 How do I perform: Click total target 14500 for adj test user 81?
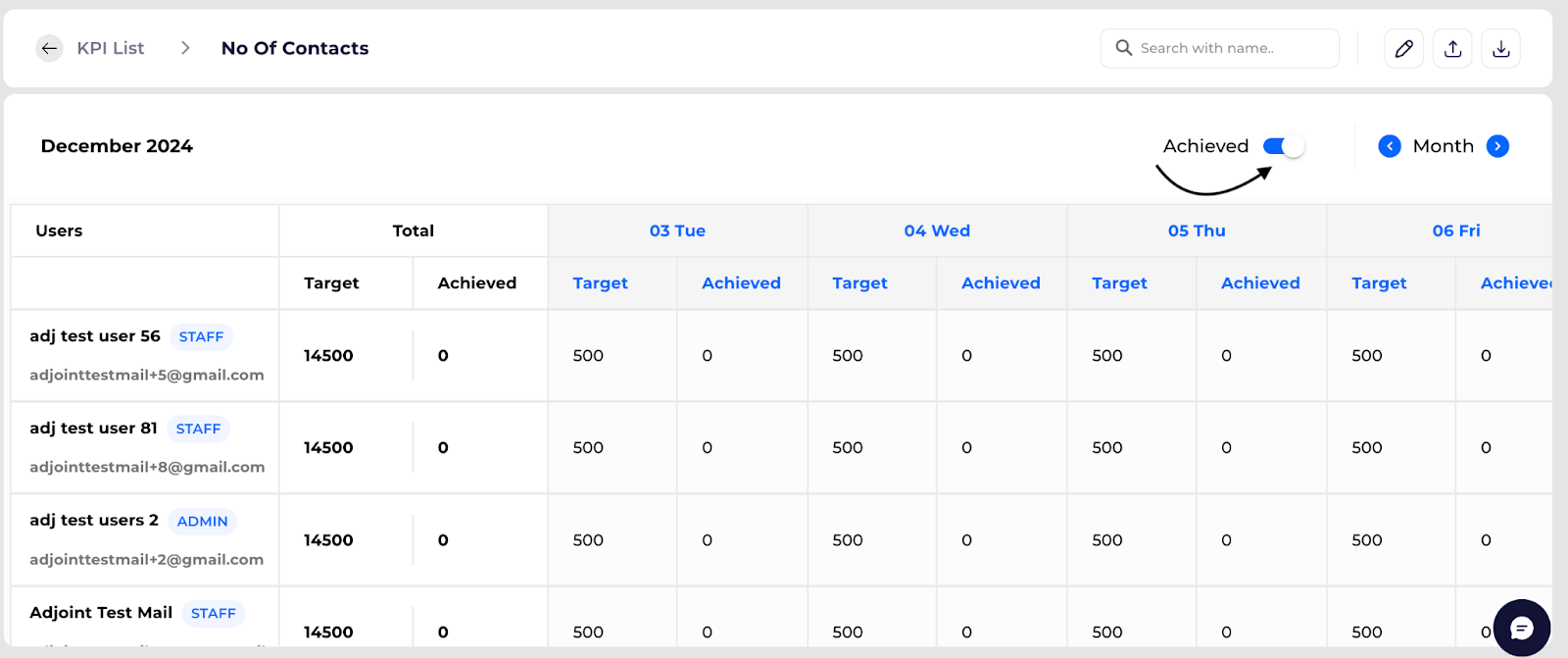click(328, 448)
